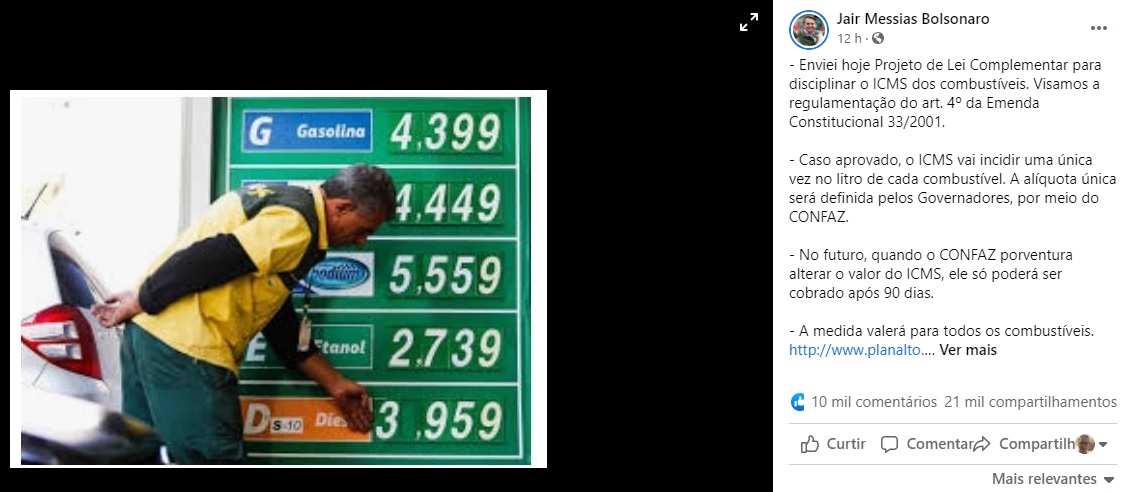Click the gas station price board photo
The image size is (1122, 492).
pos(278,279)
